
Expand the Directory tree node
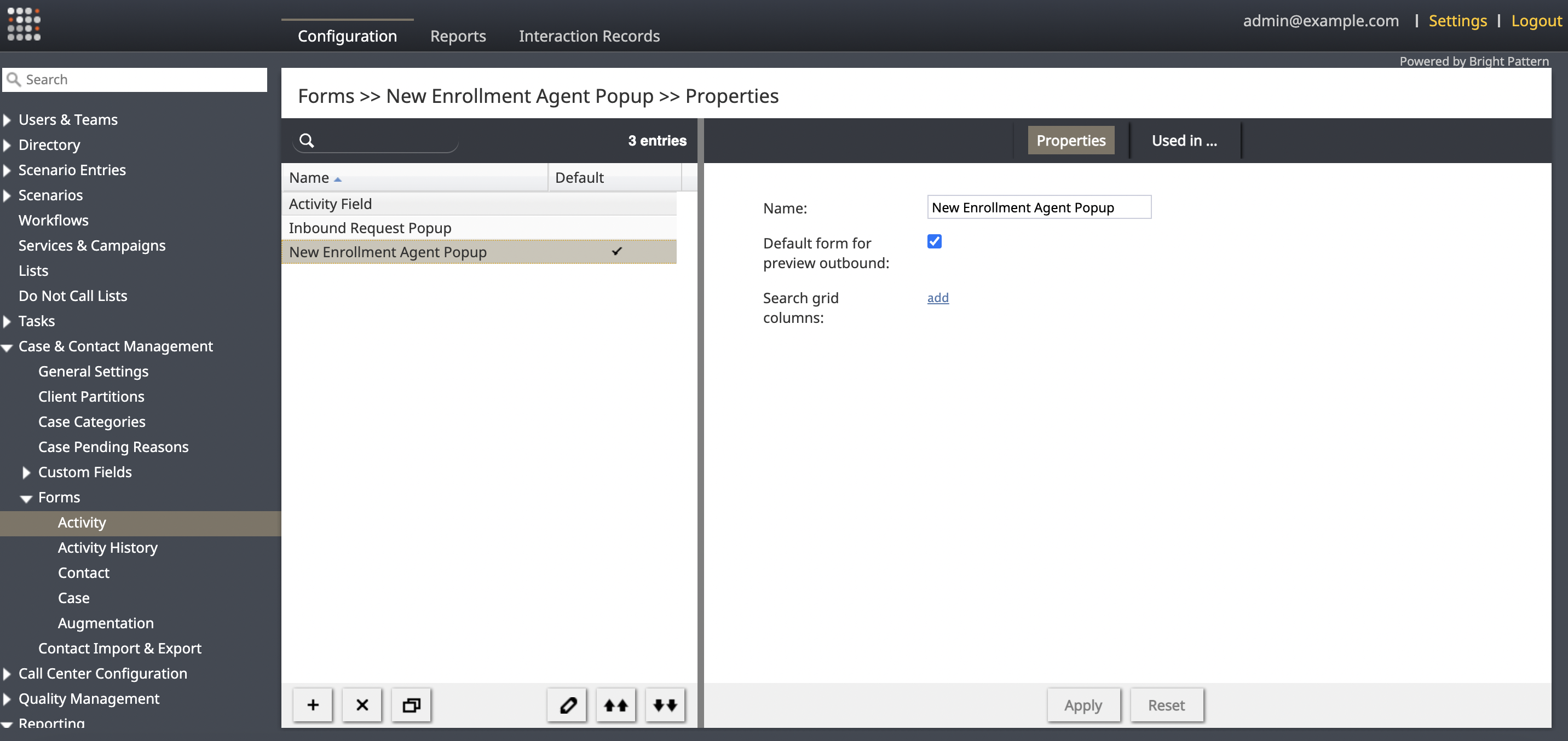pos(7,146)
